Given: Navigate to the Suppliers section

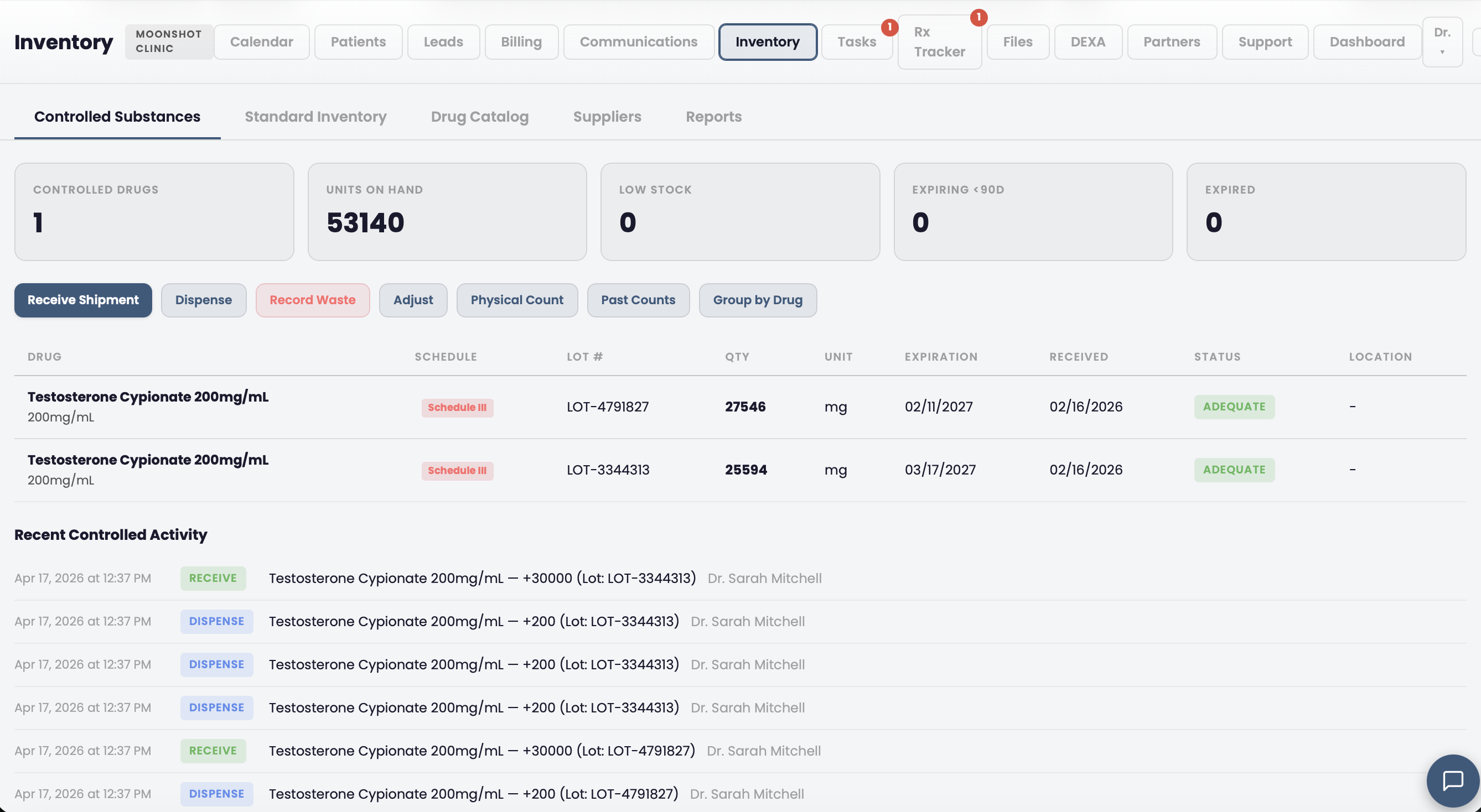Looking at the screenshot, I should point(607,116).
